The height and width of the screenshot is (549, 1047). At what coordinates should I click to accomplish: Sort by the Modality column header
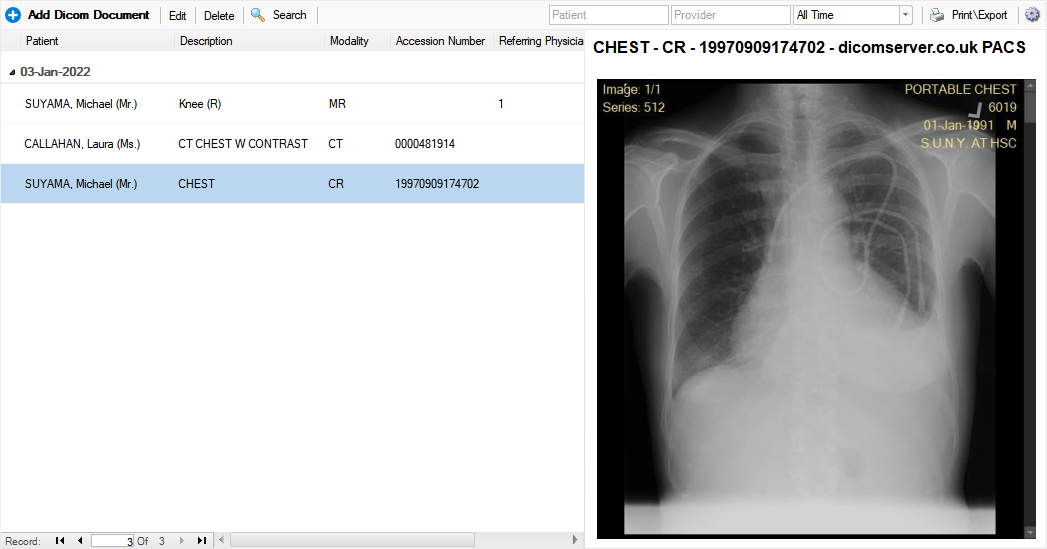click(x=349, y=41)
